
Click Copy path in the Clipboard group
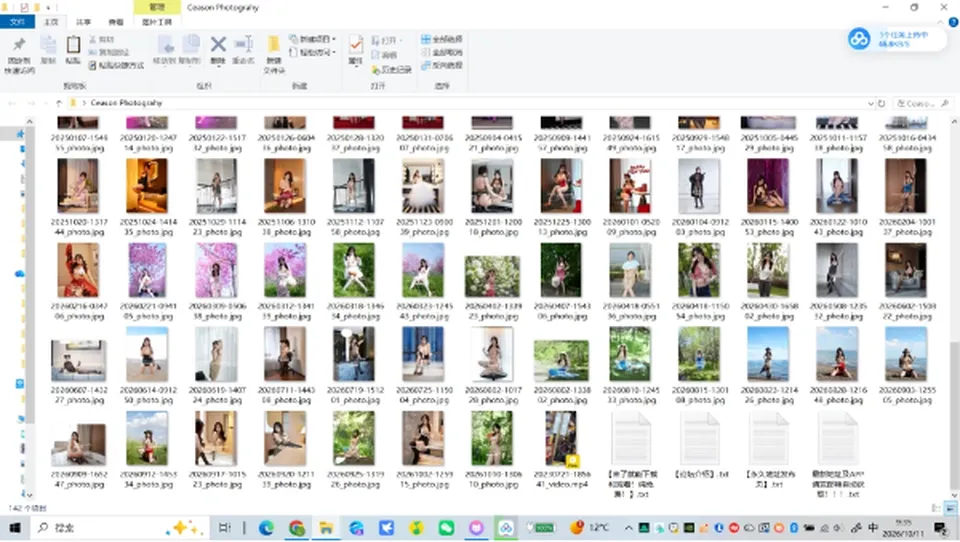pos(110,52)
